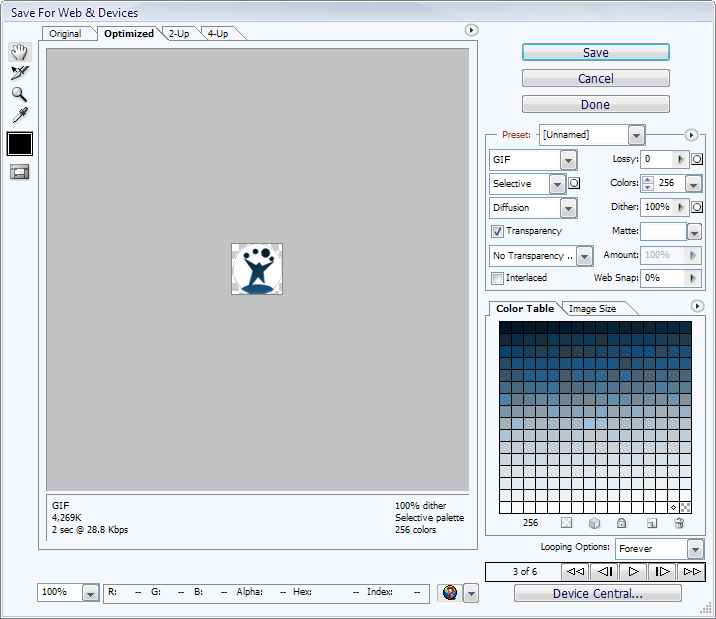Toggle slices visibility icon

pyautogui.click(x=19, y=172)
